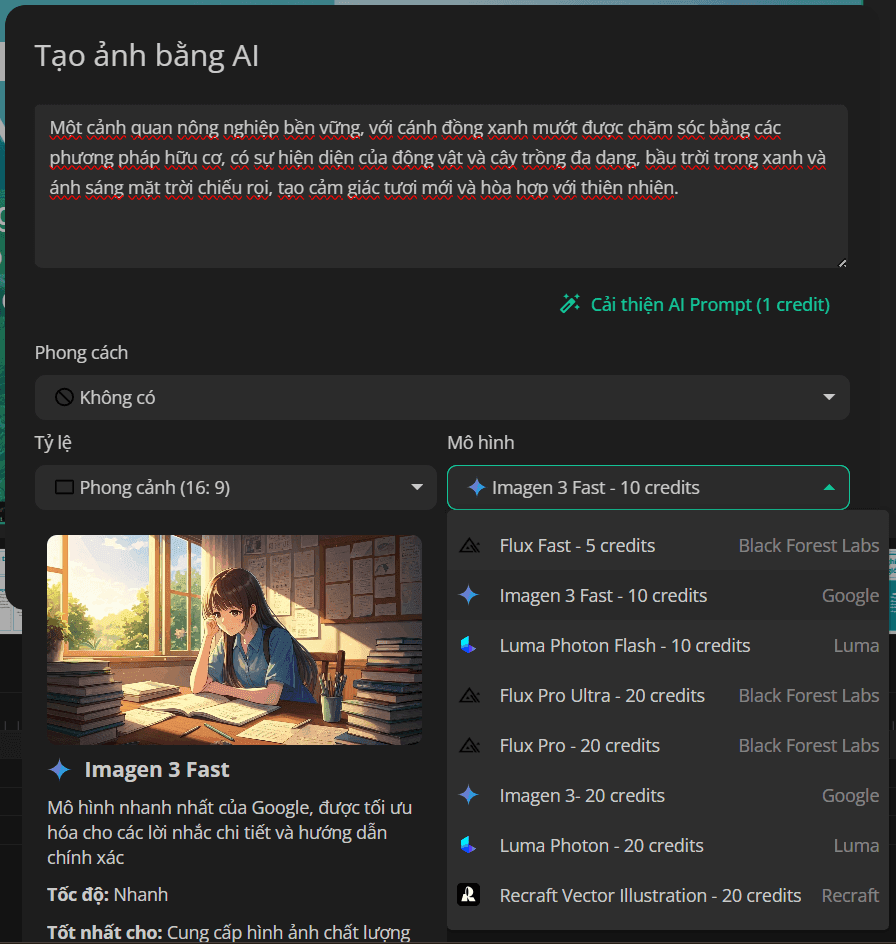
Task: Click the Imagen 3 Fast sparkle icon in the list
Action: pos(469,595)
